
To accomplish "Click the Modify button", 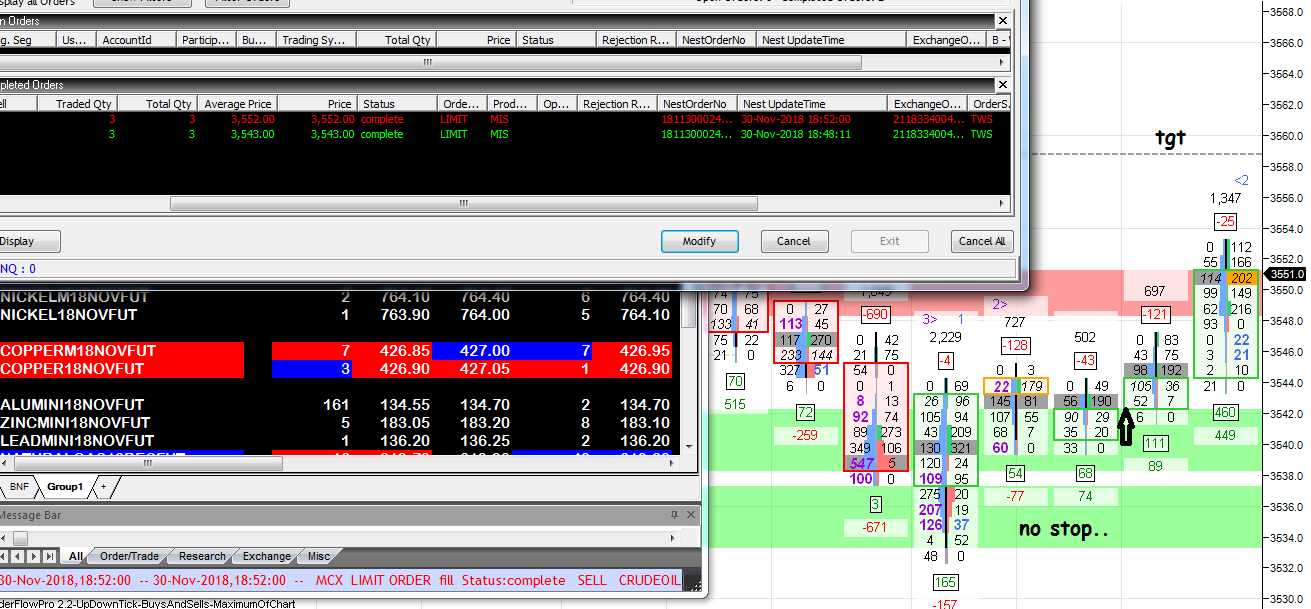I will pos(700,241).
